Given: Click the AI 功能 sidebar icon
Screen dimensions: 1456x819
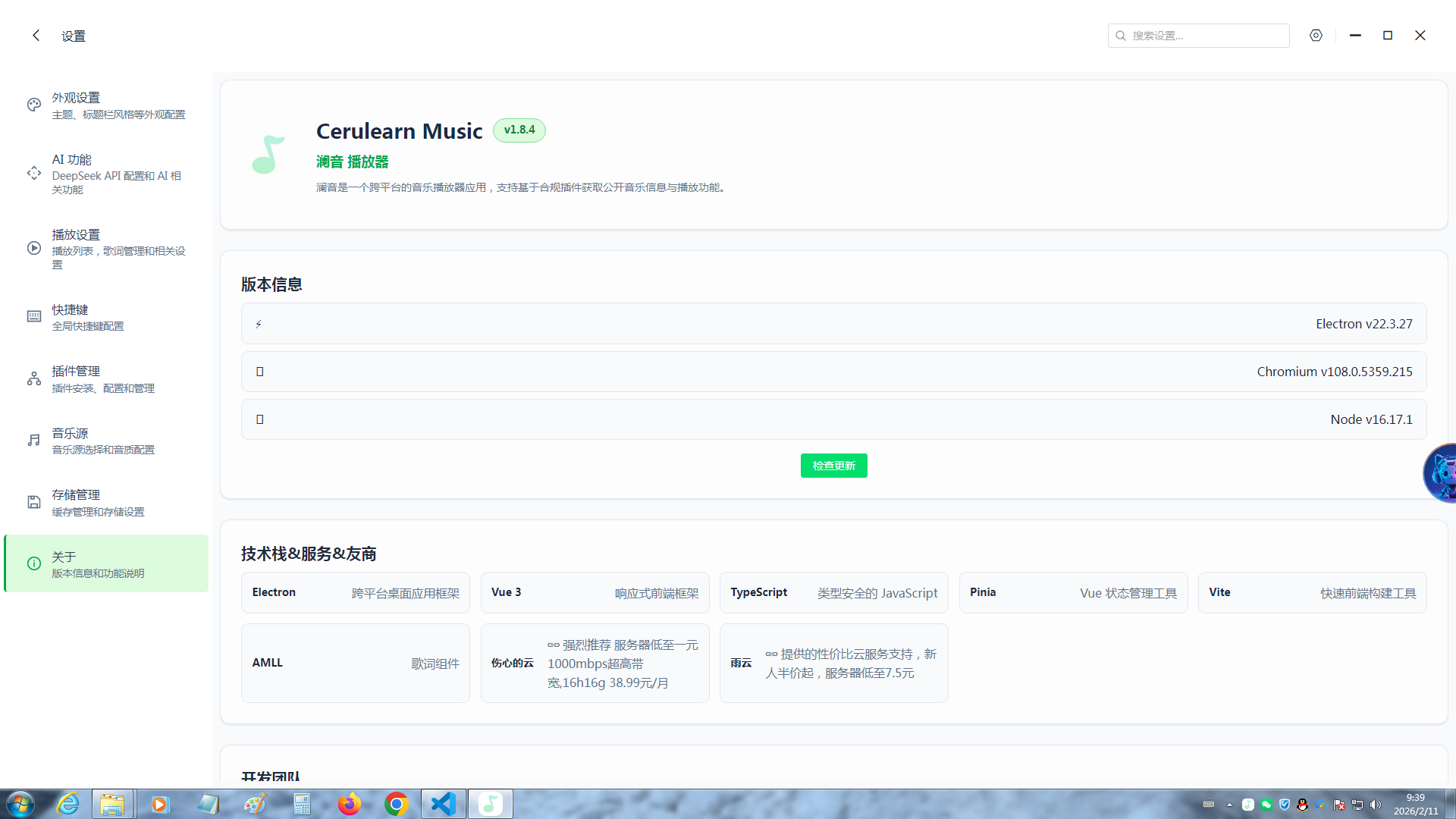Looking at the screenshot, I should (34, 174).
